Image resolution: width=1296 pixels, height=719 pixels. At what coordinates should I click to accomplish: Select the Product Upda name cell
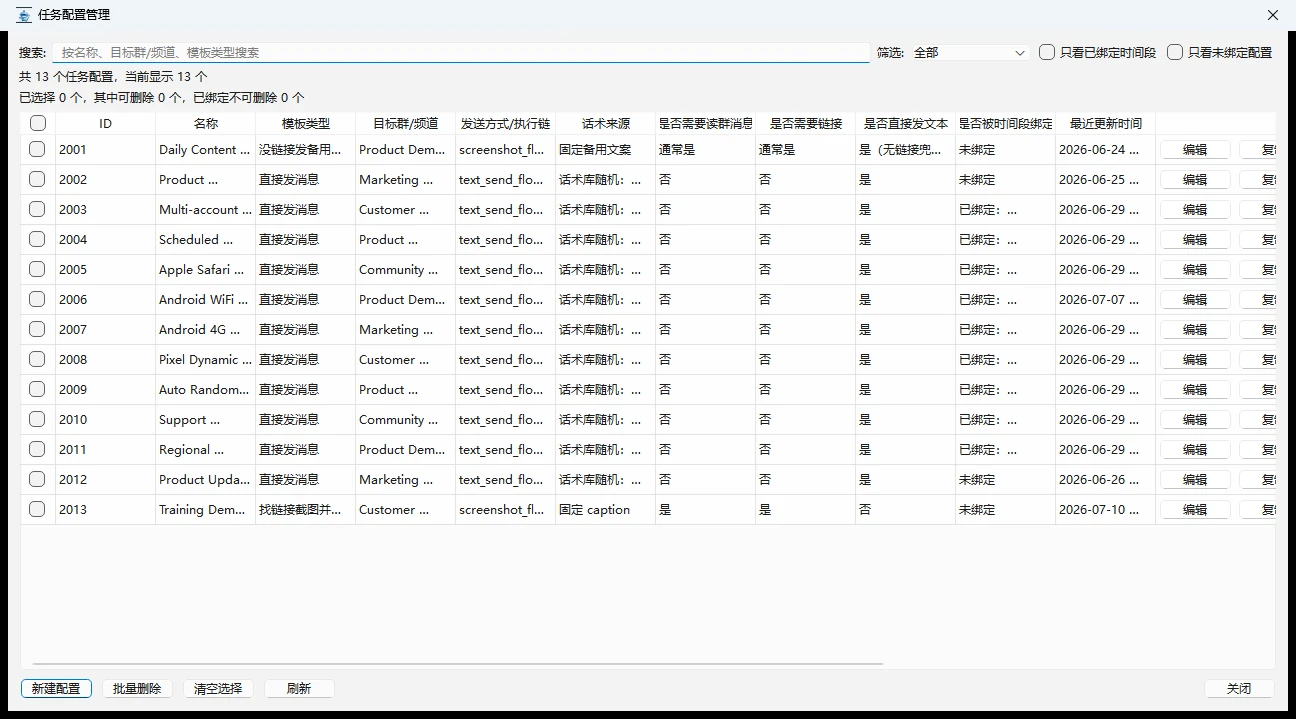(x=205, y=479)
